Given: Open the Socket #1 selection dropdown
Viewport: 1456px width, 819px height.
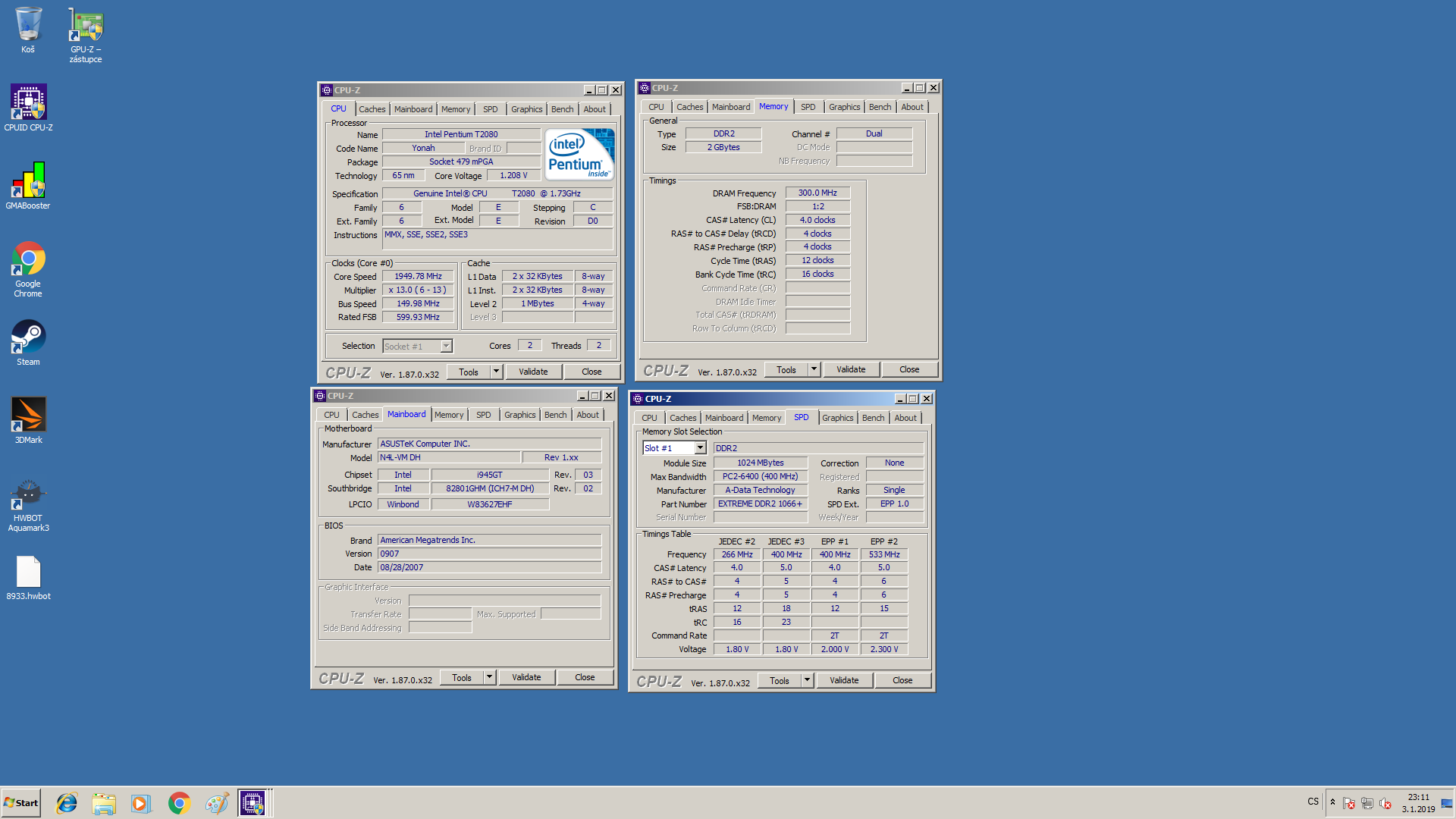Looking at the screenshot, I should coord(446,347).
